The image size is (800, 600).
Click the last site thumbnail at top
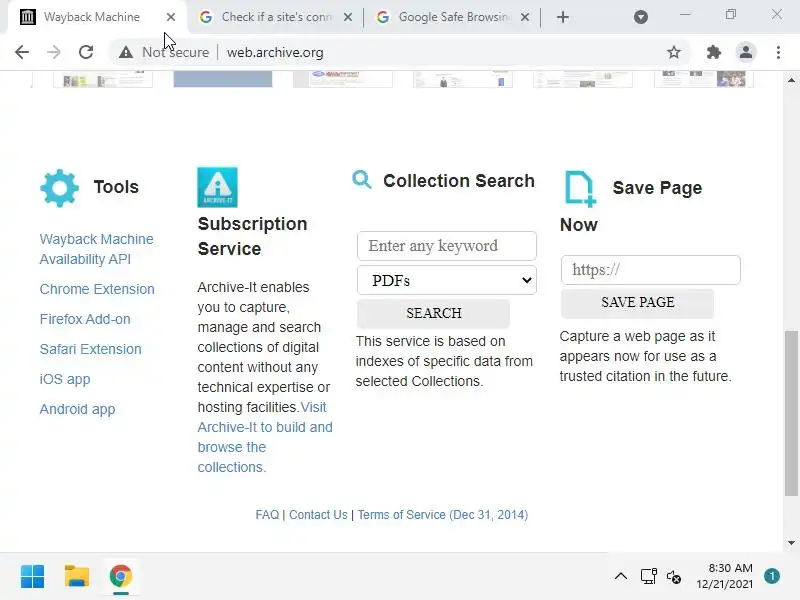704,79
